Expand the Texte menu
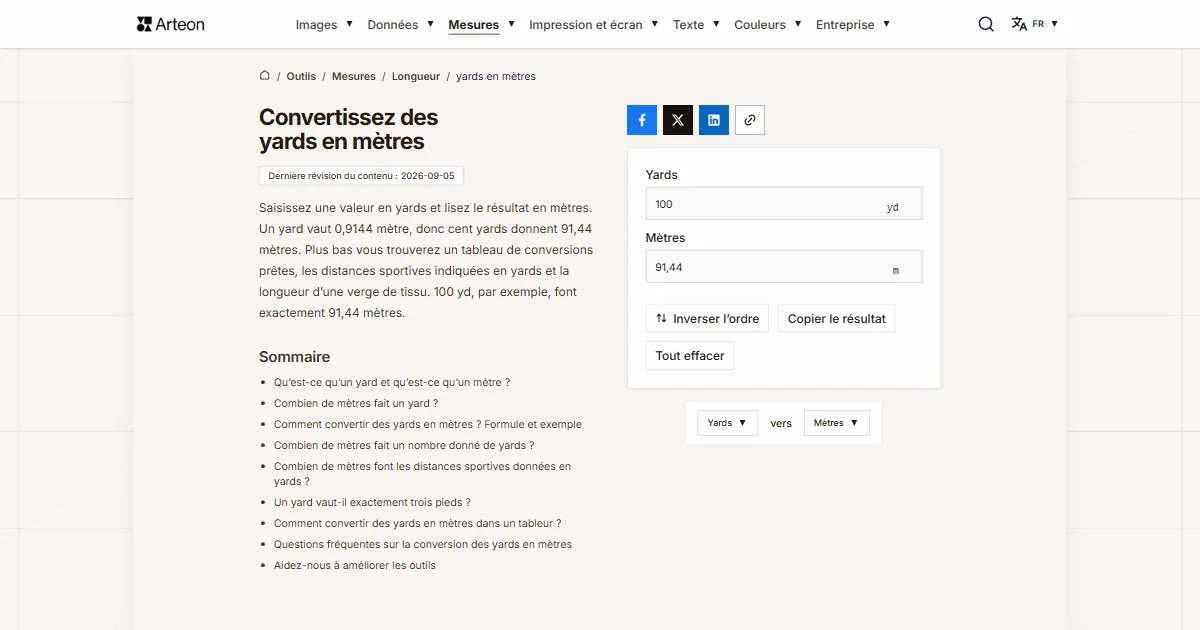Screen dimensions: 1200x630 696,25
